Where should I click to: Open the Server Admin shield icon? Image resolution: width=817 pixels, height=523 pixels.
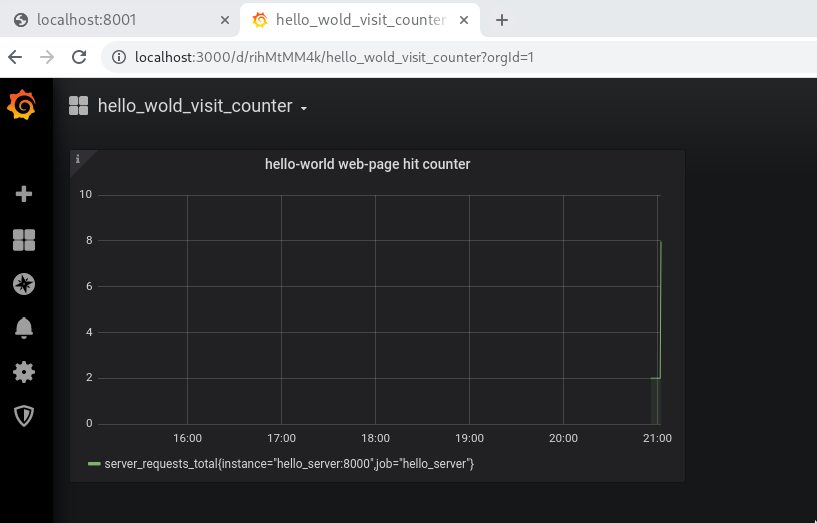pyautogui.click(x=23, y=416)
